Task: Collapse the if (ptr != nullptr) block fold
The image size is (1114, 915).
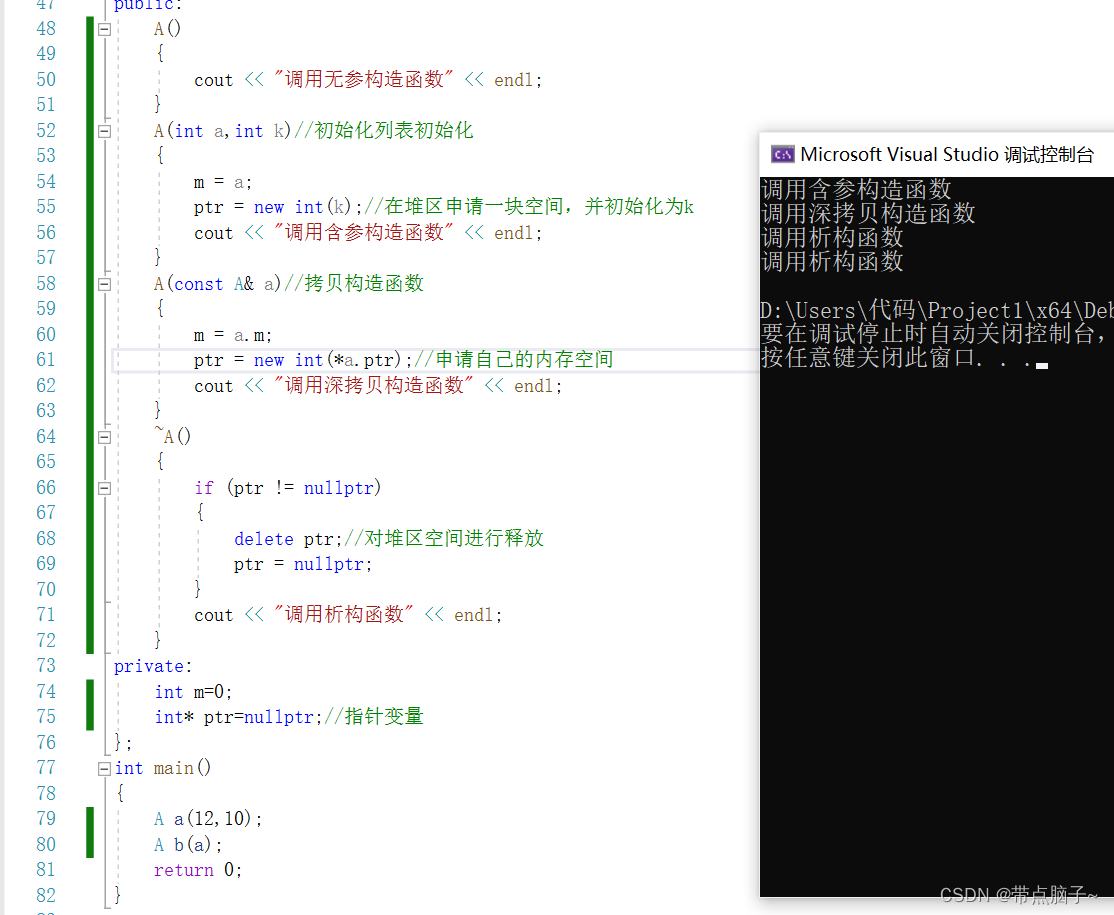Action: (x=104, y=488)
